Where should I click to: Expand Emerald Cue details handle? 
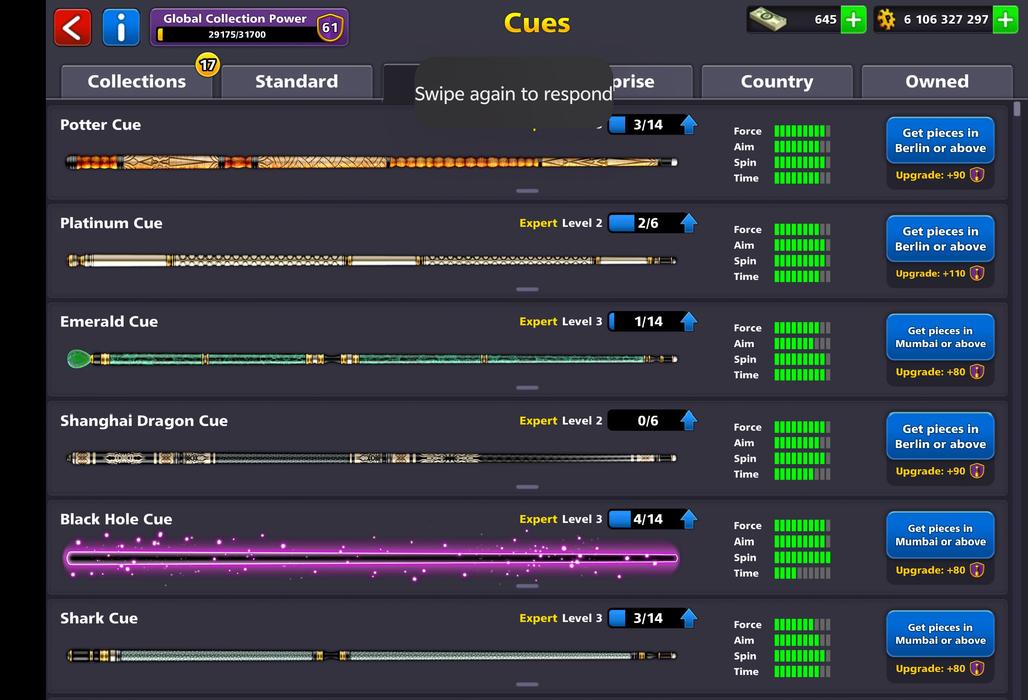pyautogui.click(x=527, y=387)
